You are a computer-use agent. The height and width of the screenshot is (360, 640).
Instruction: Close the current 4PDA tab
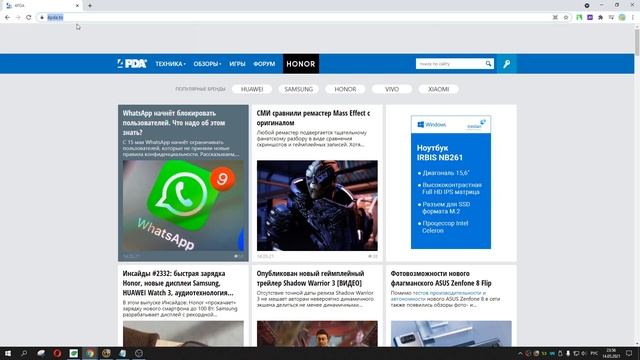(78, 5)
